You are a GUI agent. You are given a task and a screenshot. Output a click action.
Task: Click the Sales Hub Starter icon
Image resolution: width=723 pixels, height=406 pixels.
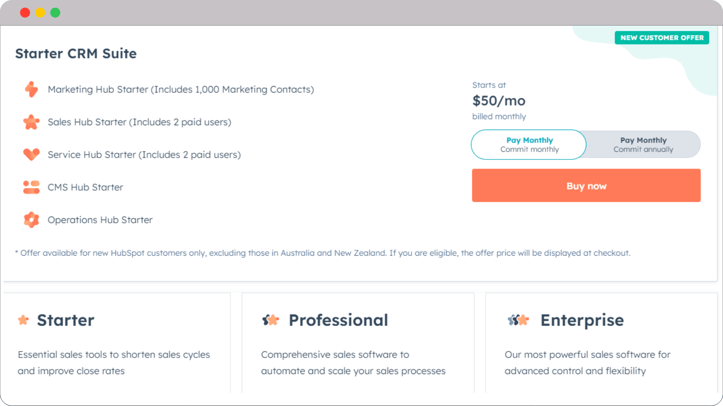[31, 122]
